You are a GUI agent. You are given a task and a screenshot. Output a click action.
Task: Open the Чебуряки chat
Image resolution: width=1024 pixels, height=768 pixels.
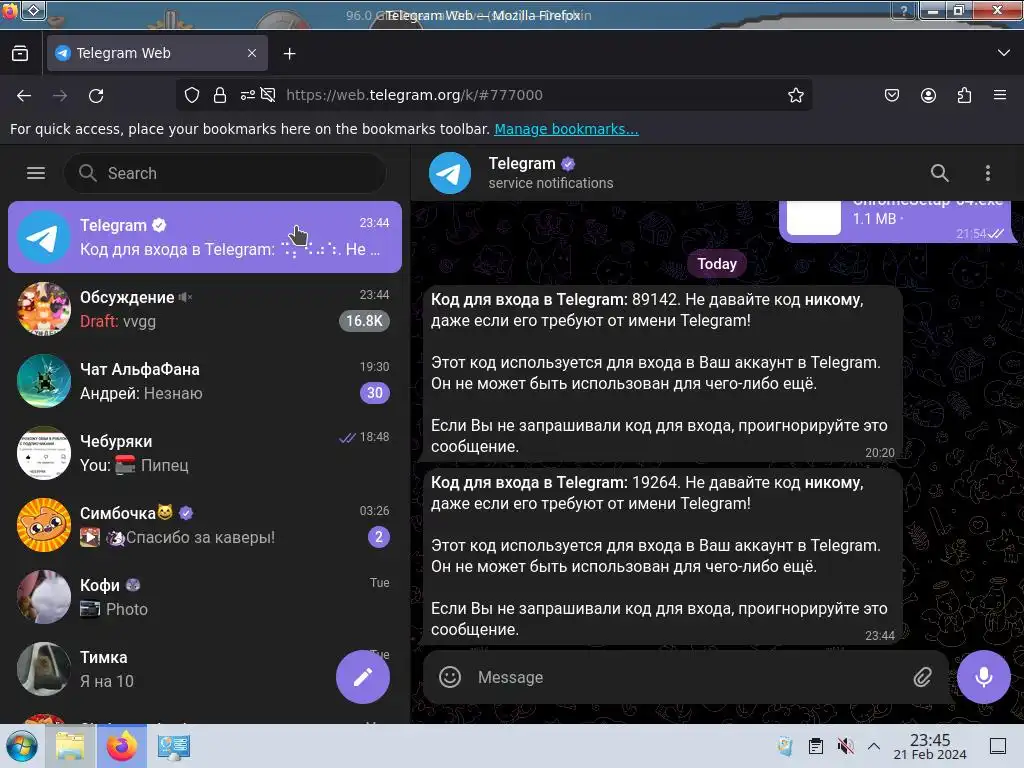pos(205,453)
